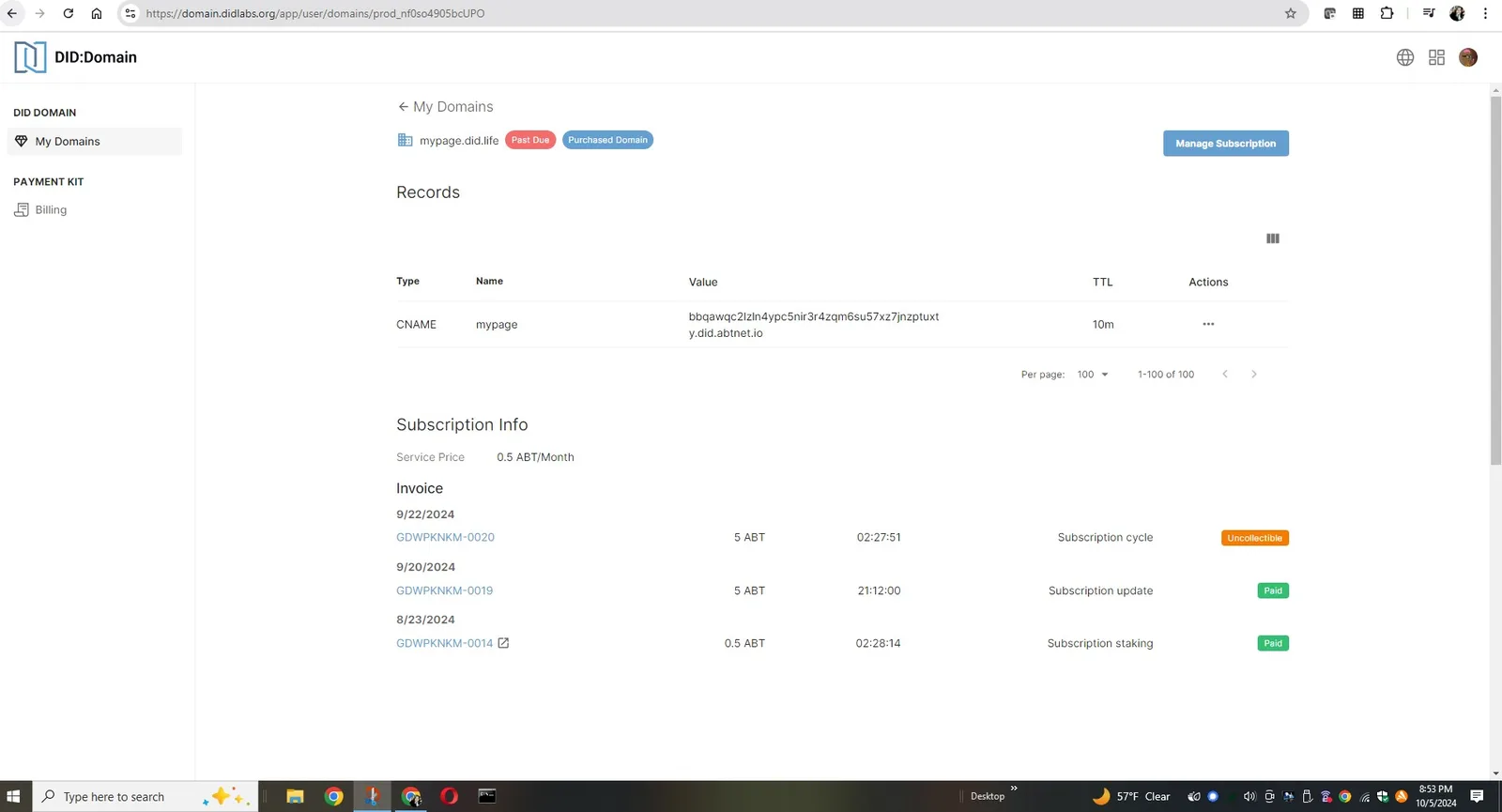Viewport: 1502px width, 812px height.
Task: Click the Subscription cycle label
Action: 1105,538
